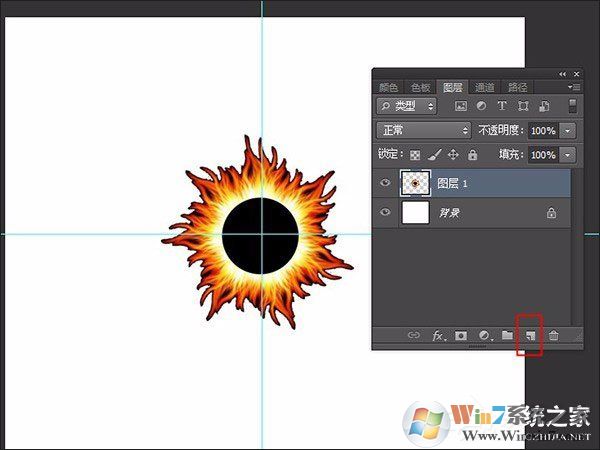600x450 pixels.
Task: Open the 色板 swatches tab
Action: coord(421,87)
